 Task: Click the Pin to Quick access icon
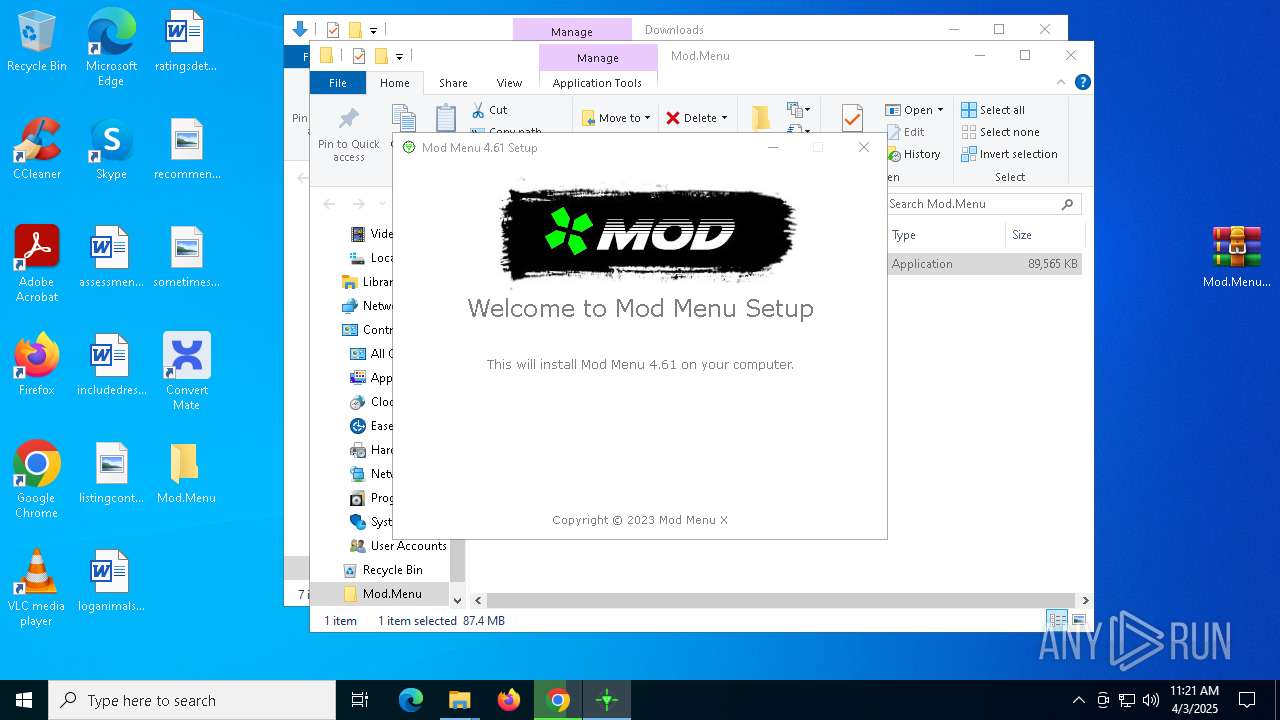tap(349, 134)
